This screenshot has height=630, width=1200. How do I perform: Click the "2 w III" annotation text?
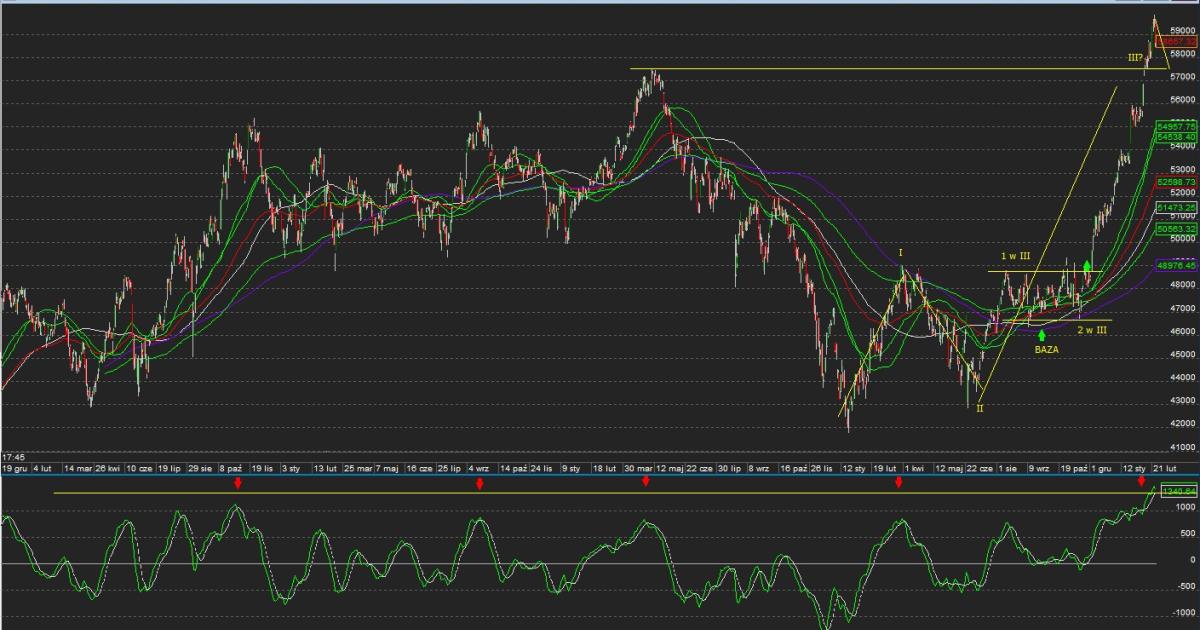[1092, 329]
